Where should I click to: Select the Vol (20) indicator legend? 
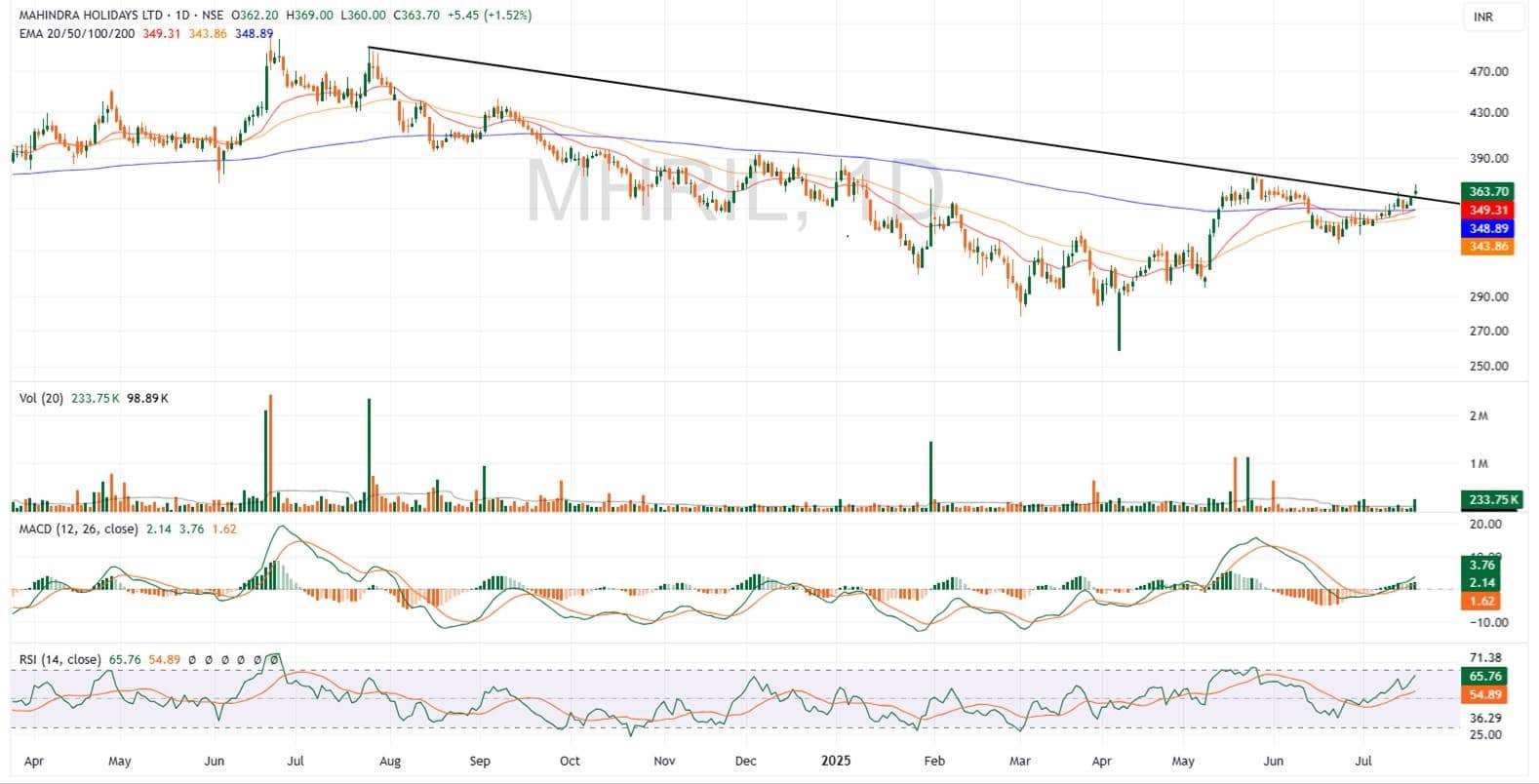pyautogui.click(x=42, y=399)
